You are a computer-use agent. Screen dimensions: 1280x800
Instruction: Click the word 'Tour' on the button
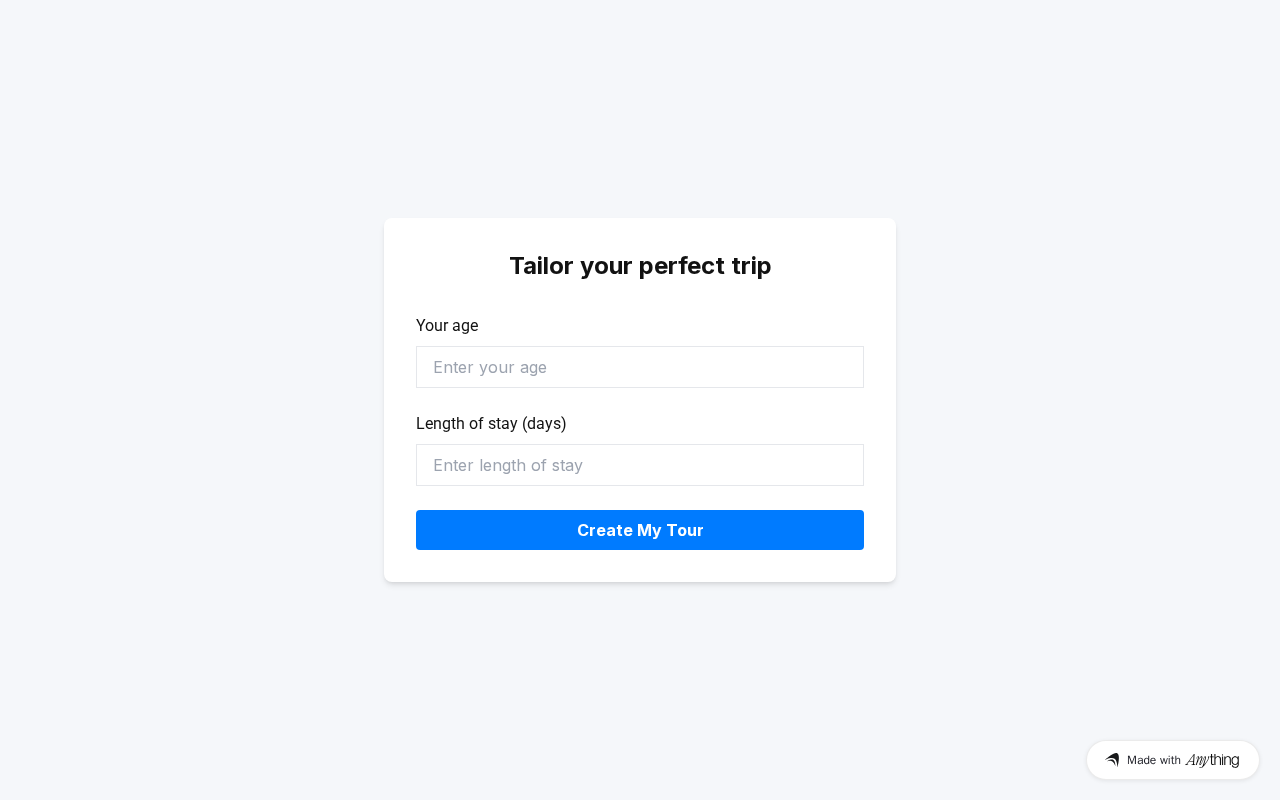click(681, 530)
